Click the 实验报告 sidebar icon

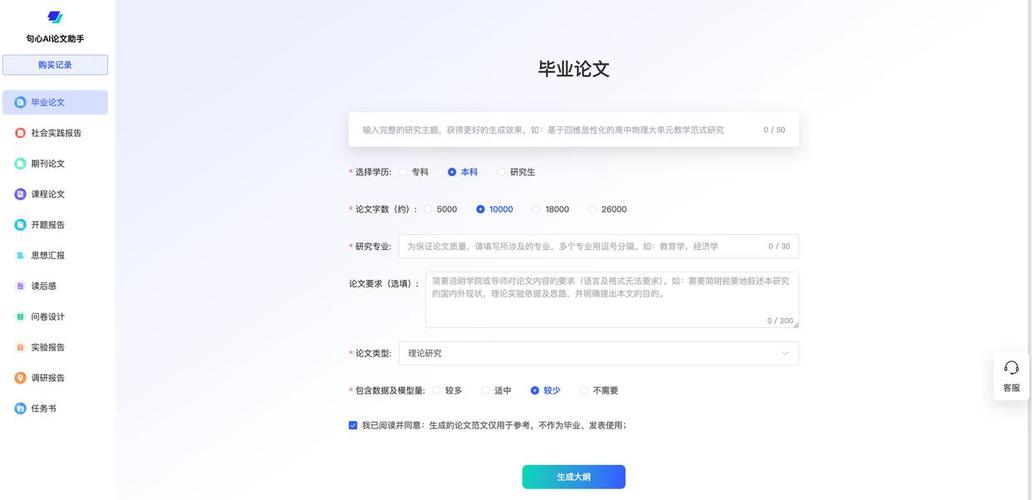(x=20, y=347)
